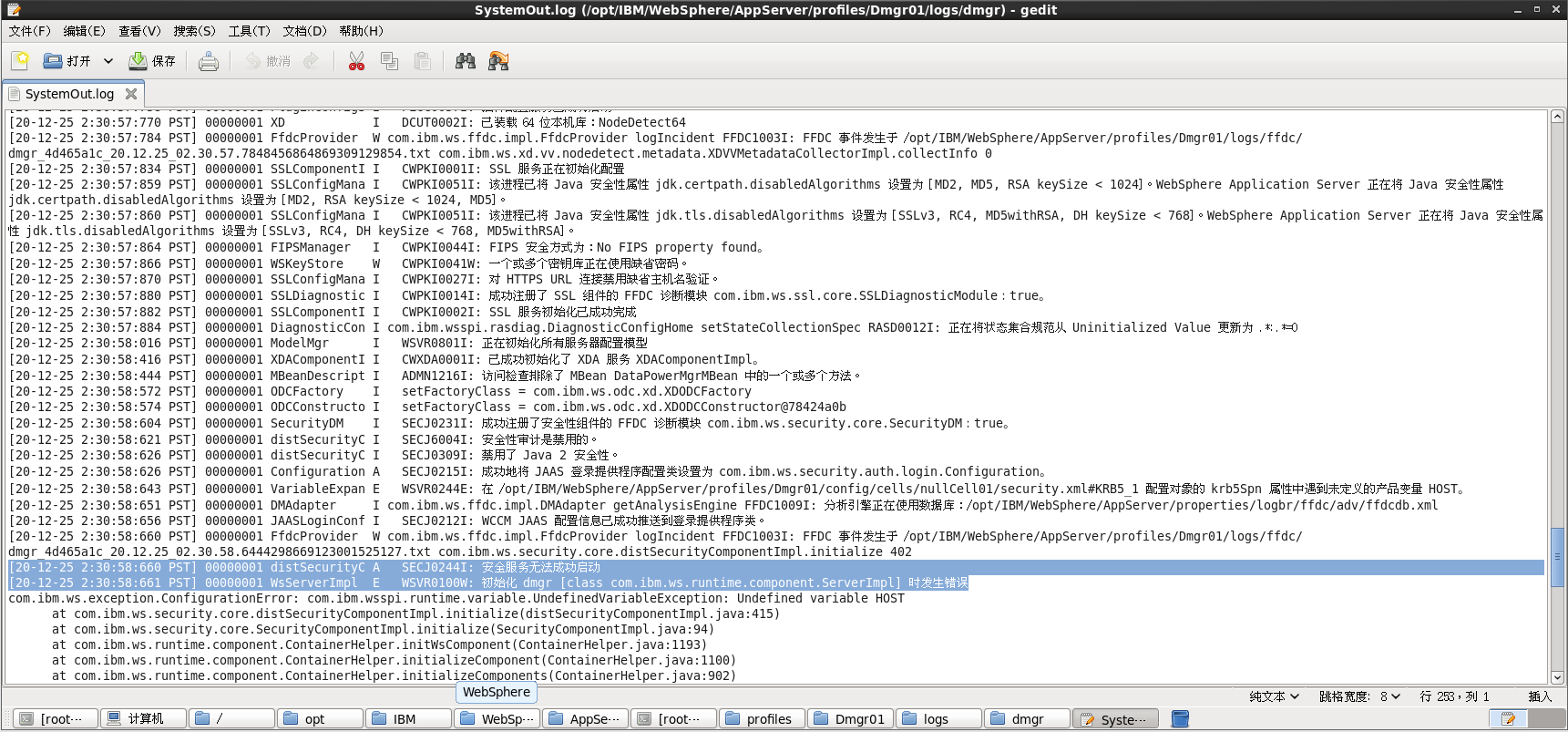Click the 插入 insert mode indicator
The height and width of the screenshot is (732, 1568).
(1540, 696)
